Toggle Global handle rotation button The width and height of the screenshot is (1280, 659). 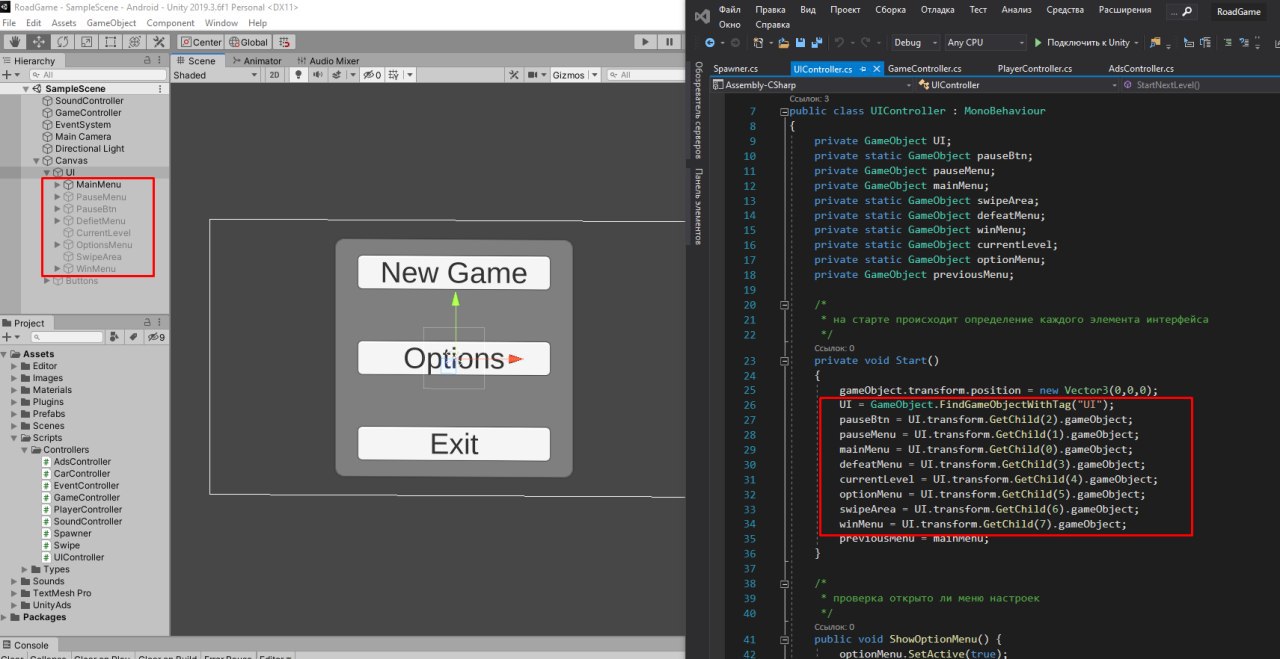(x=248, y=42)
